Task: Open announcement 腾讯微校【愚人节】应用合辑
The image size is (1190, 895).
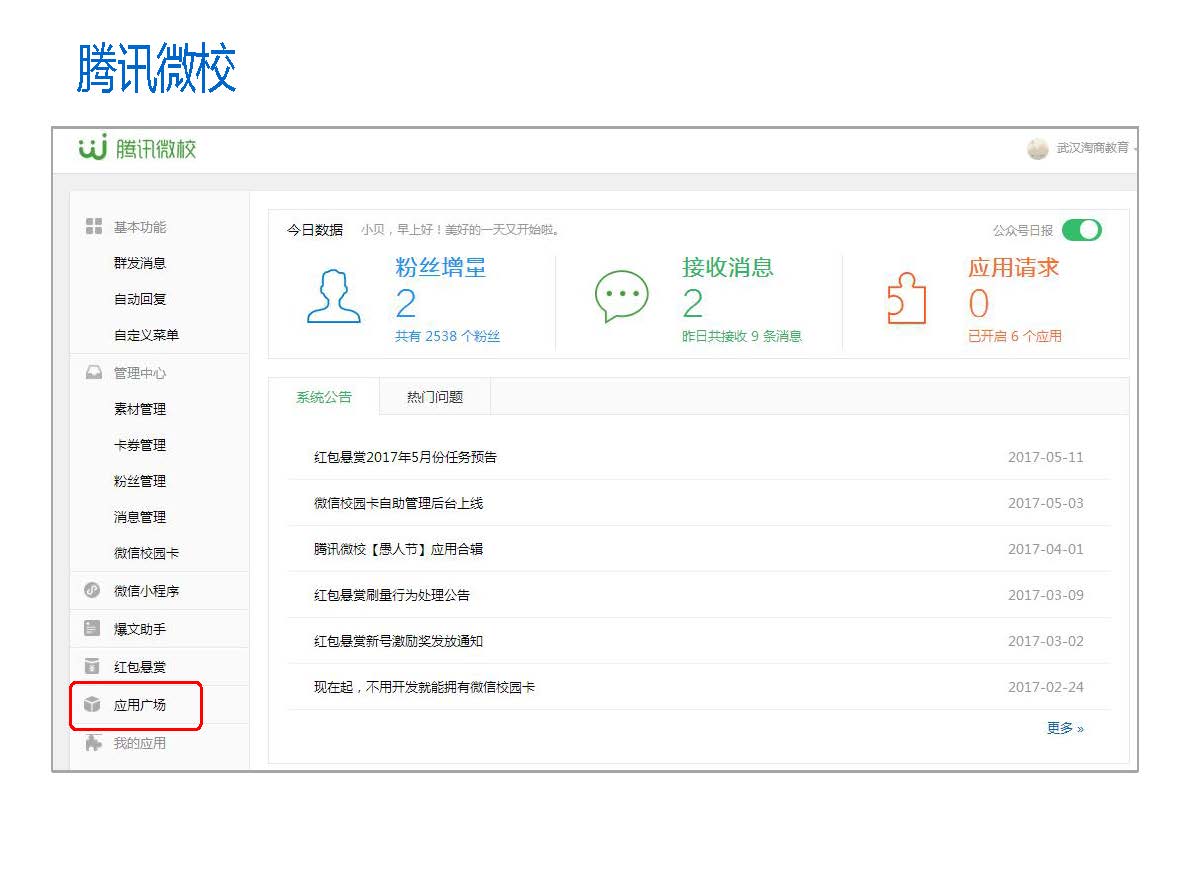Action: coord(398,549)
